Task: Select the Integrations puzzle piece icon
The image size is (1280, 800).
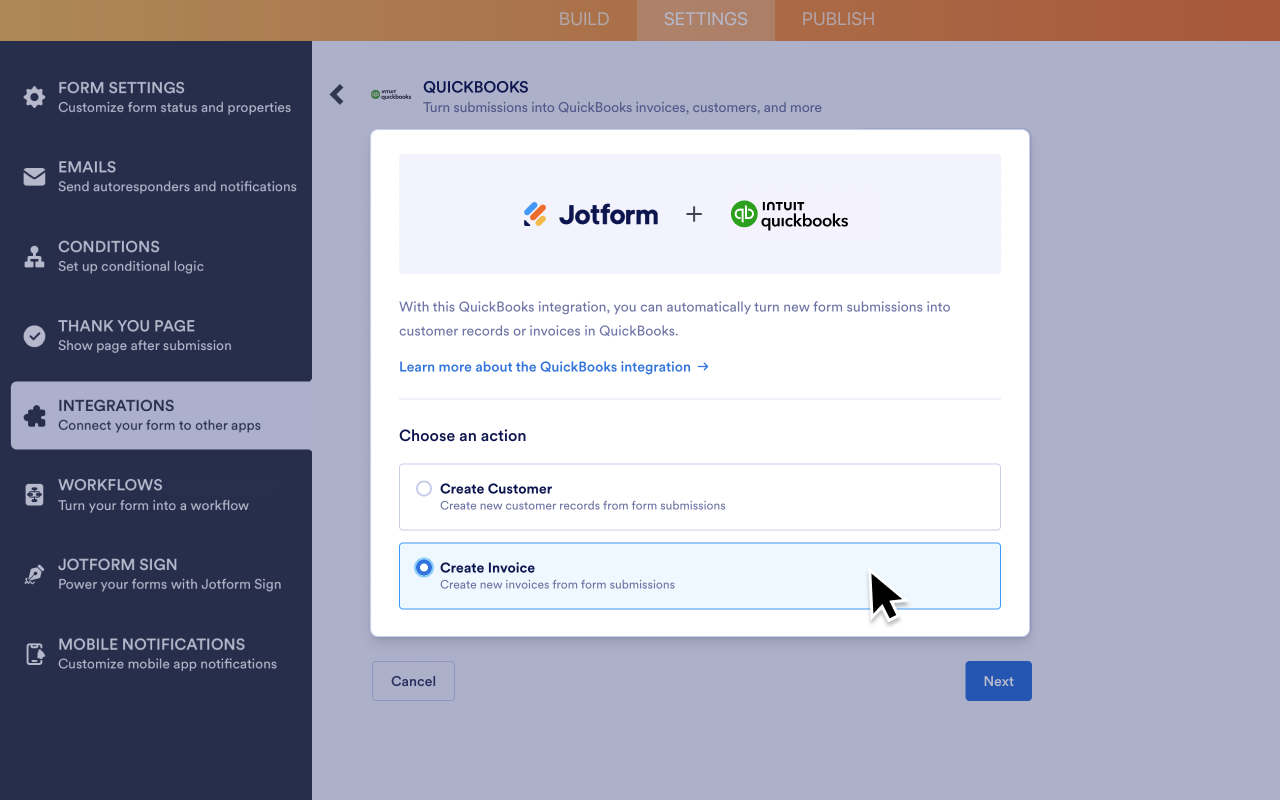Action: click(x=33, y=414)
